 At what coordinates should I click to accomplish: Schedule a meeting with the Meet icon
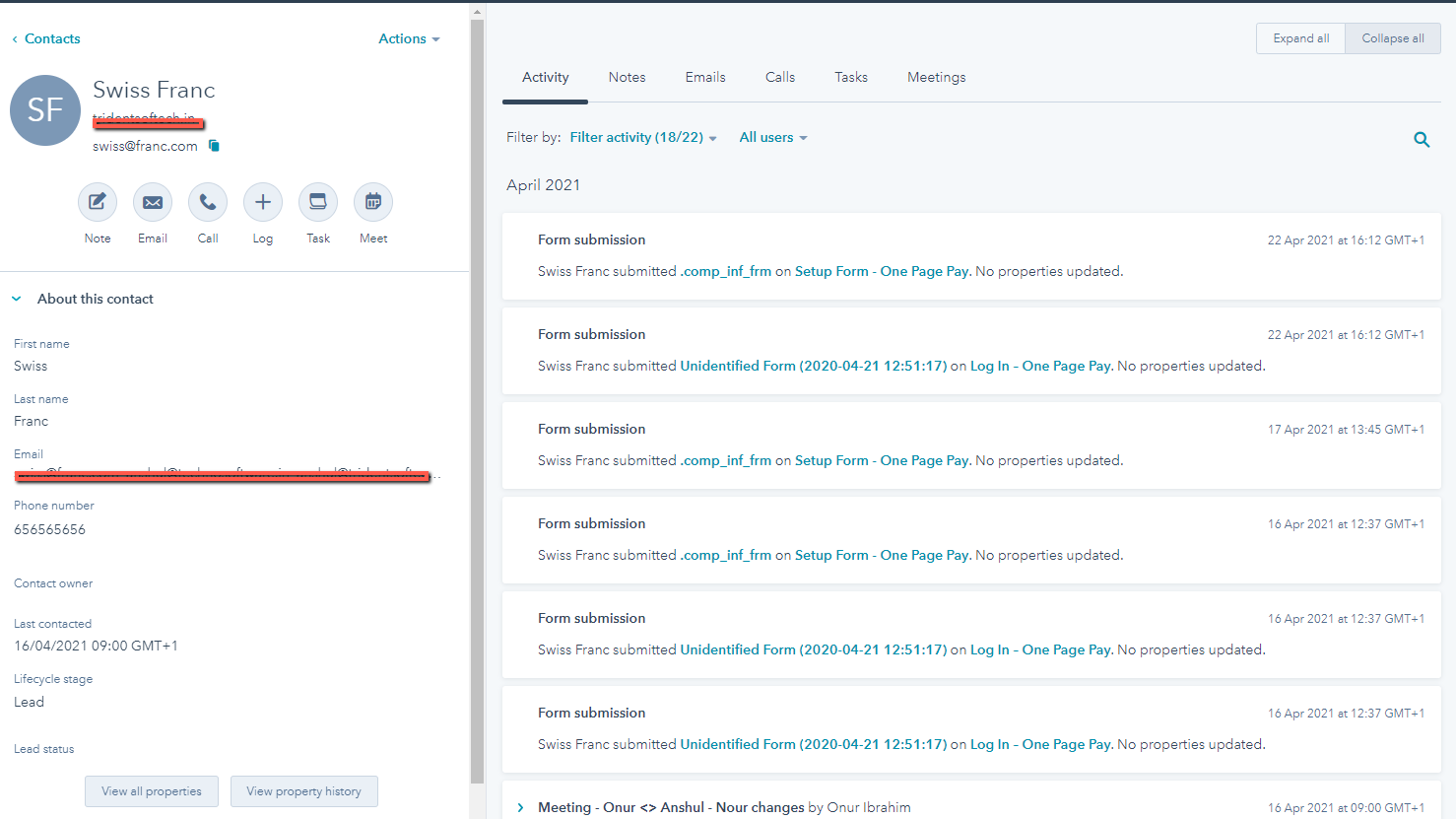[x=372, y=201]
